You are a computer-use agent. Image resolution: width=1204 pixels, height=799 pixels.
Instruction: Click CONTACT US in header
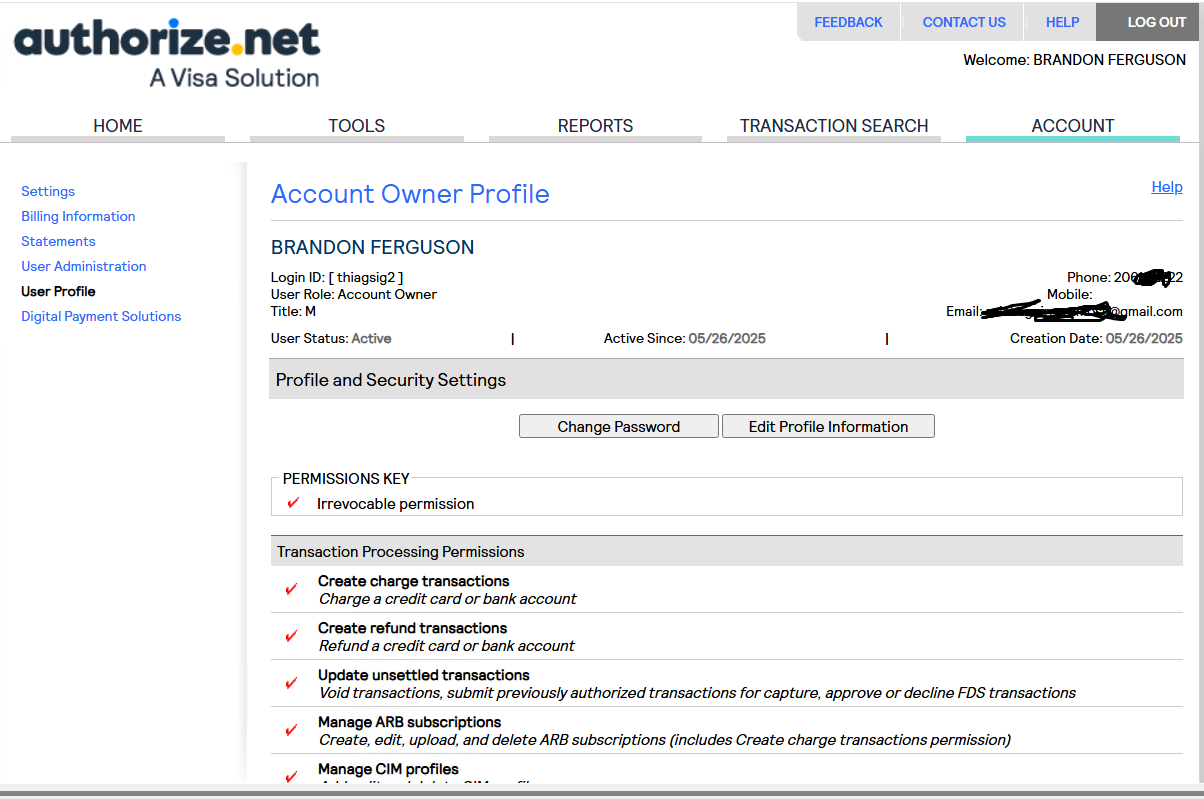[964, 22]
